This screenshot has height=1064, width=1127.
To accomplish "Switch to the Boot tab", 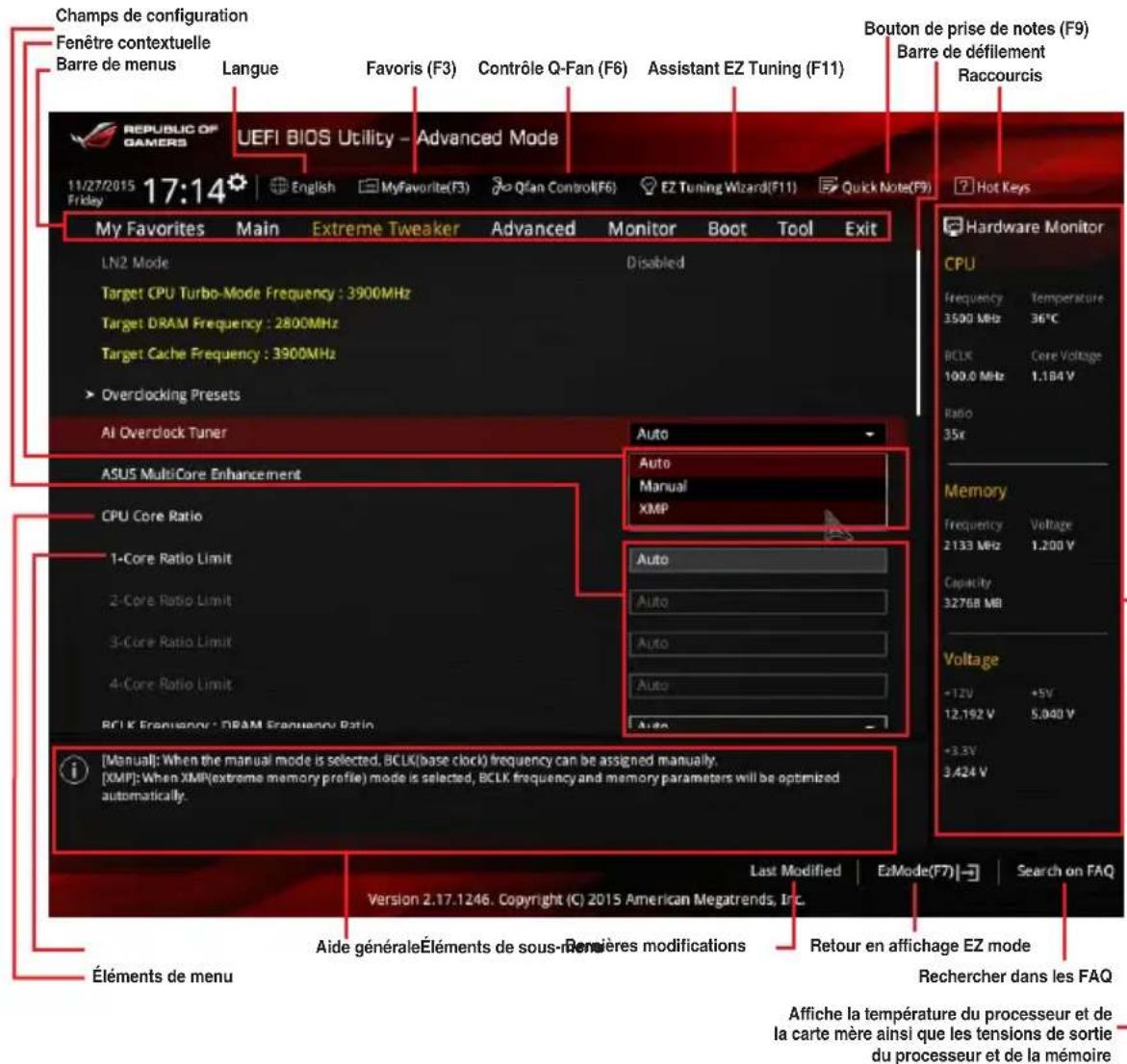I will click(728, 228).
